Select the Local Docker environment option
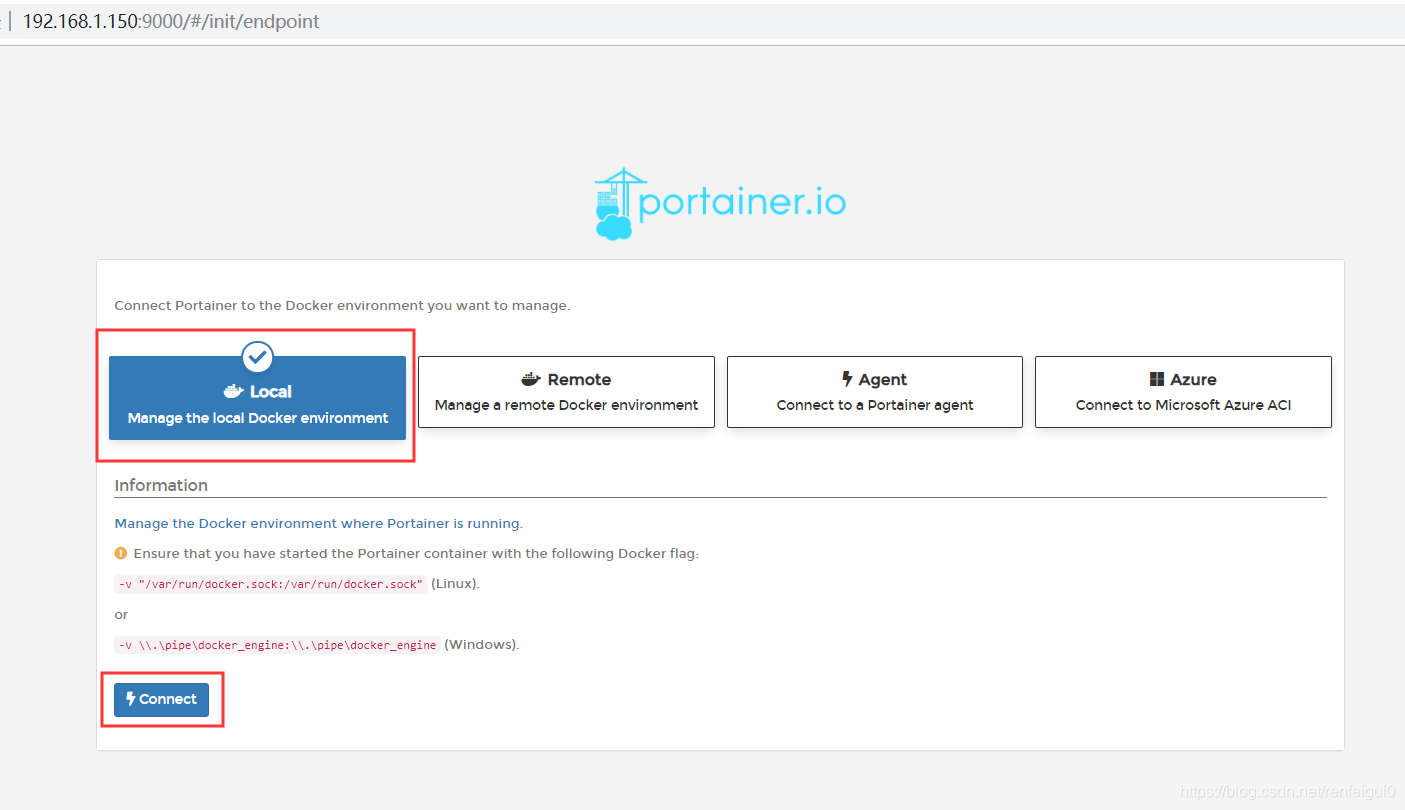This screenshot has height=810, width=1405. [257, 398]
